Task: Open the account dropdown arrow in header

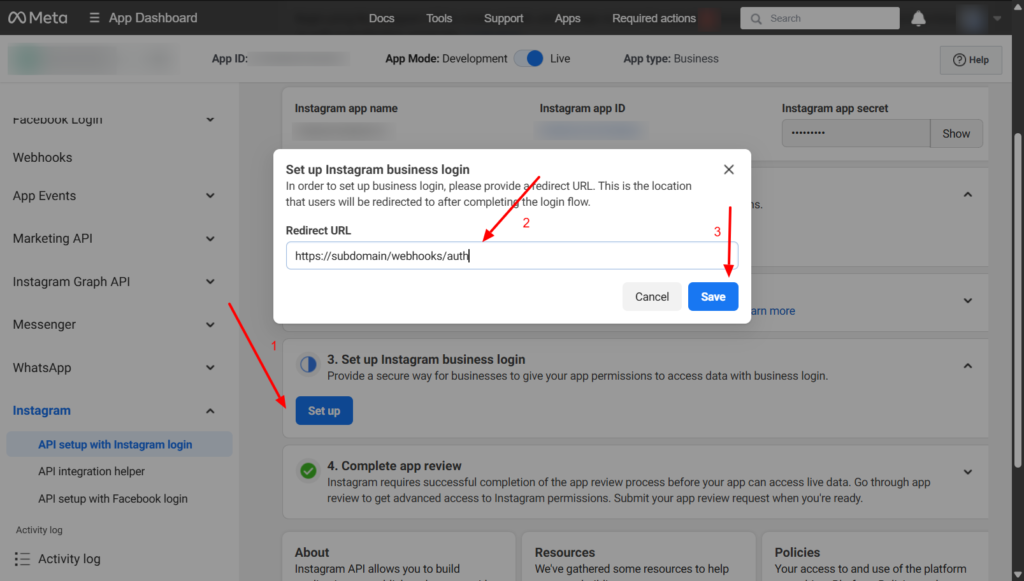Action: click(997, 19)
